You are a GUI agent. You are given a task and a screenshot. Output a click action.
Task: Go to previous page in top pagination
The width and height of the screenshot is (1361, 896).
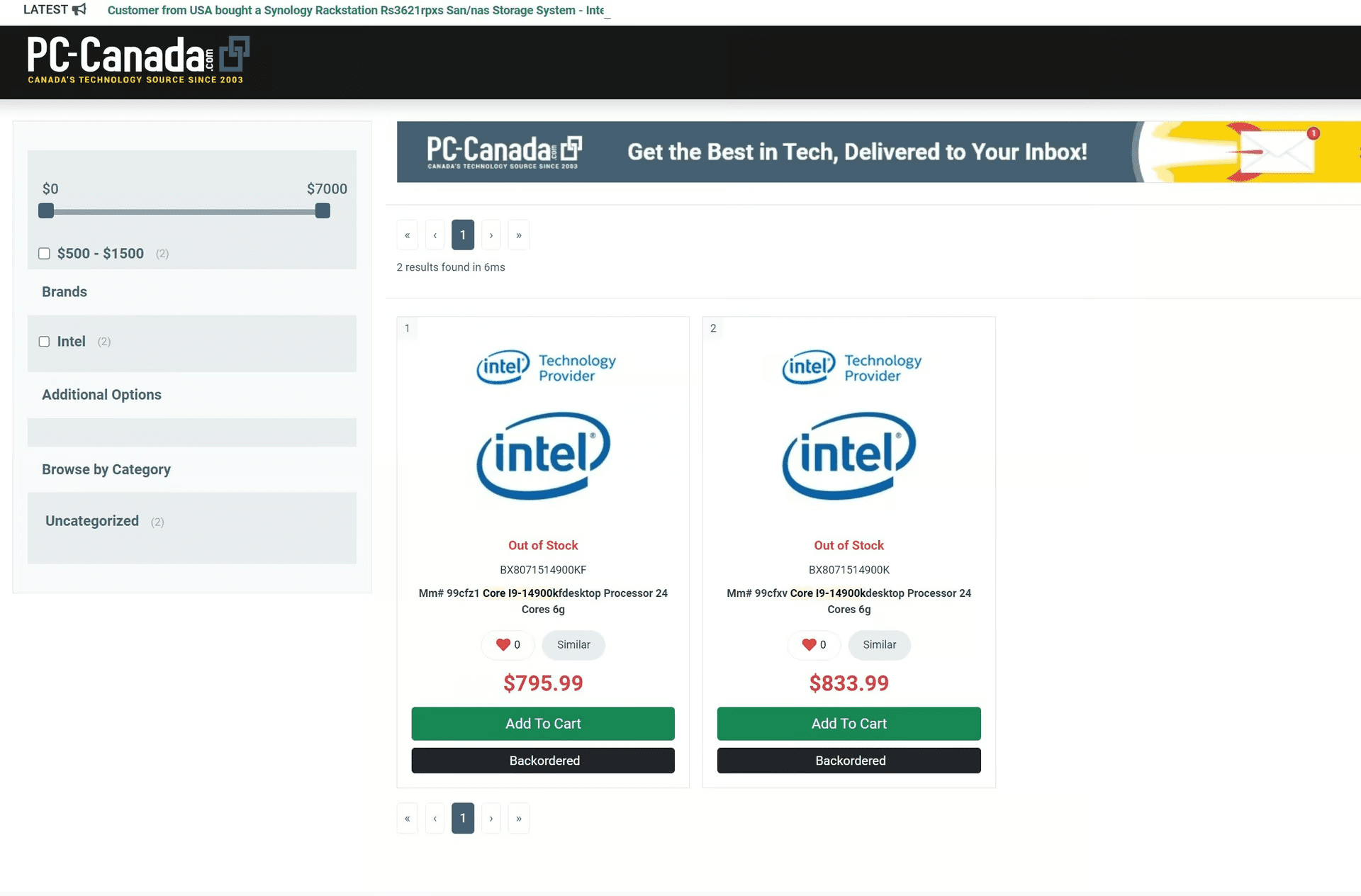[x=435, y=235]
